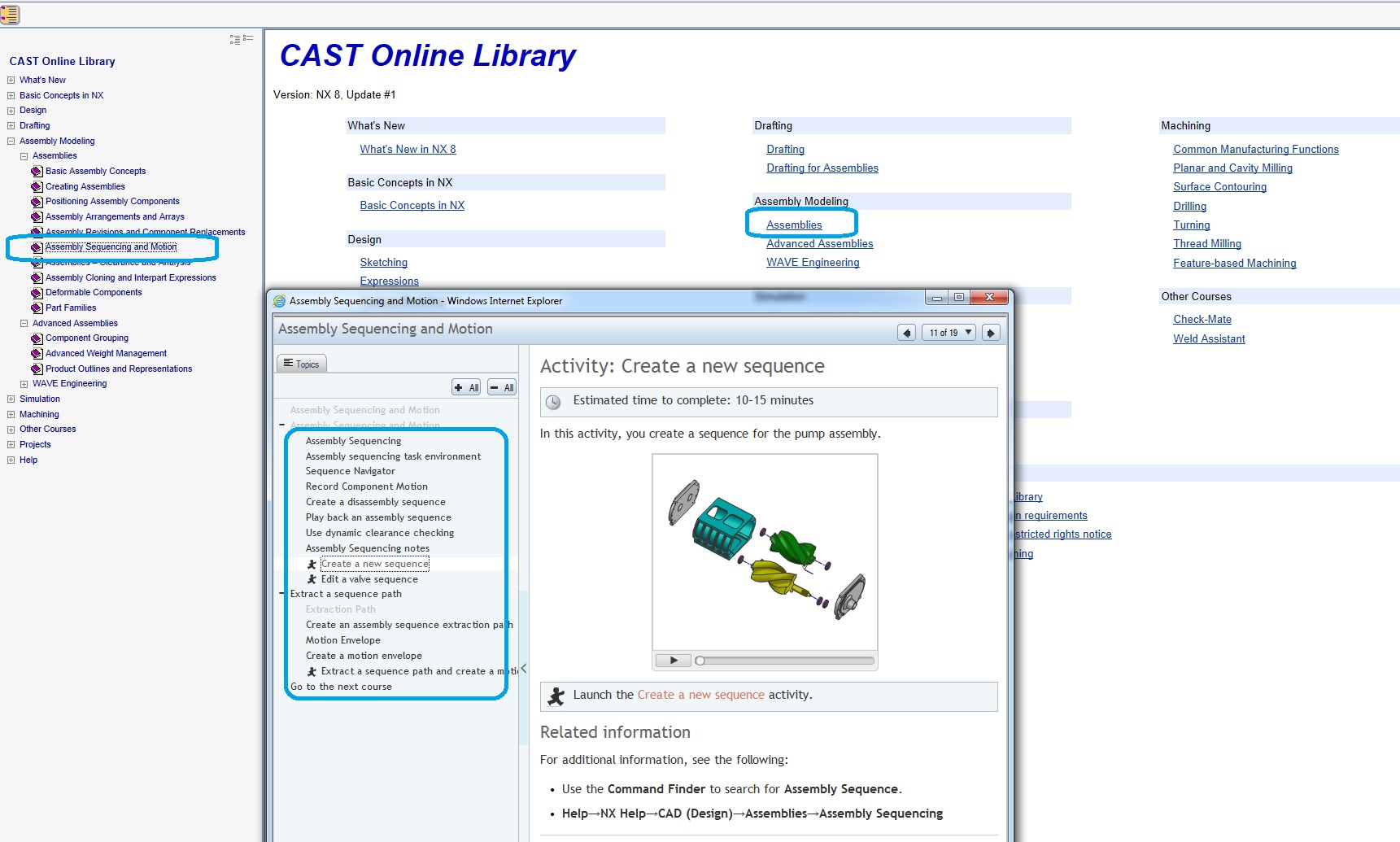Open the Assemblies link under Assembly Modeling
Image resolution: width=1400 pixels, height=842 pixels.
click(x=794, y=225)
